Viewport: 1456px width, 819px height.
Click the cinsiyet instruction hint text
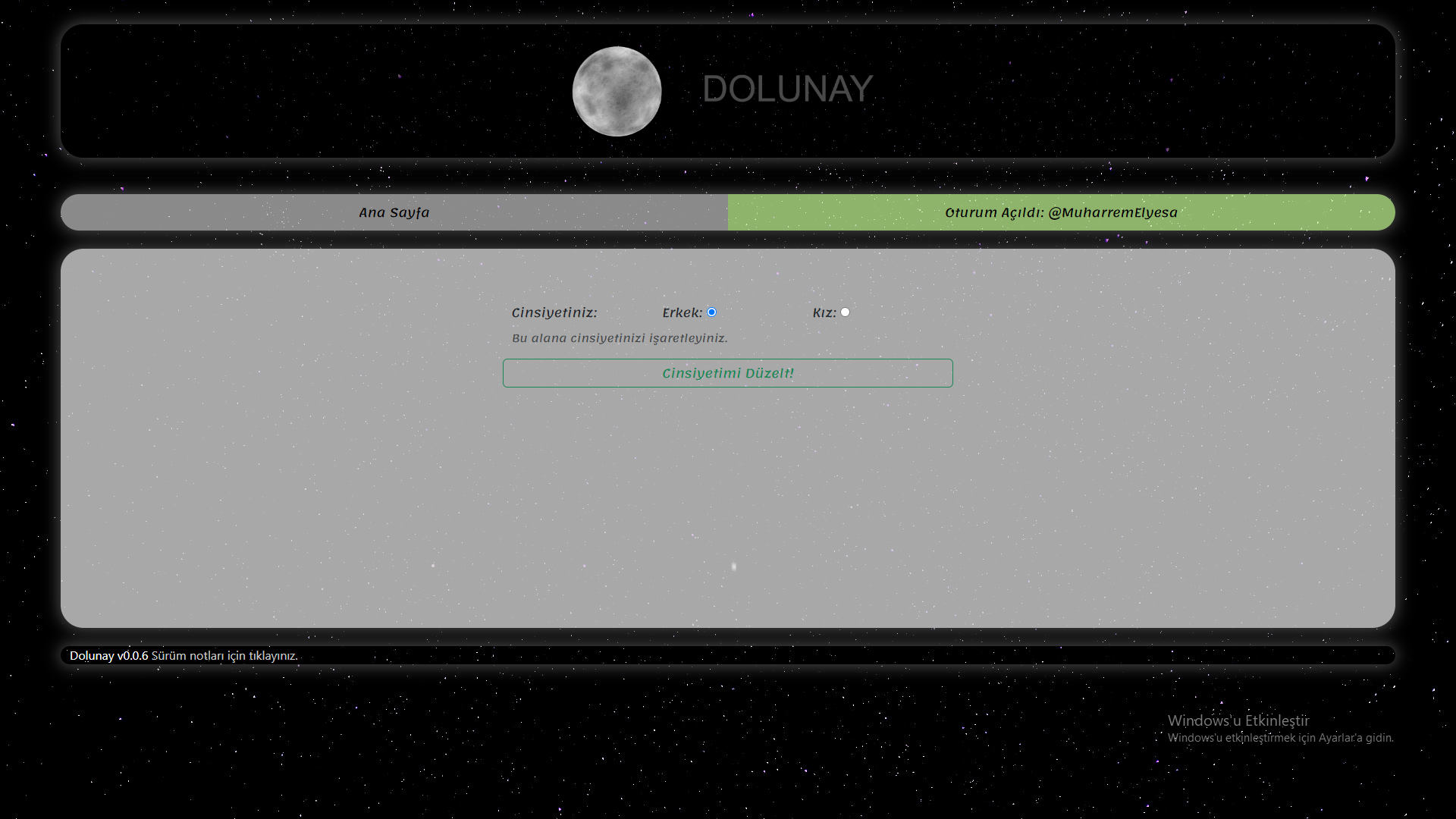[x=620, y=338]
